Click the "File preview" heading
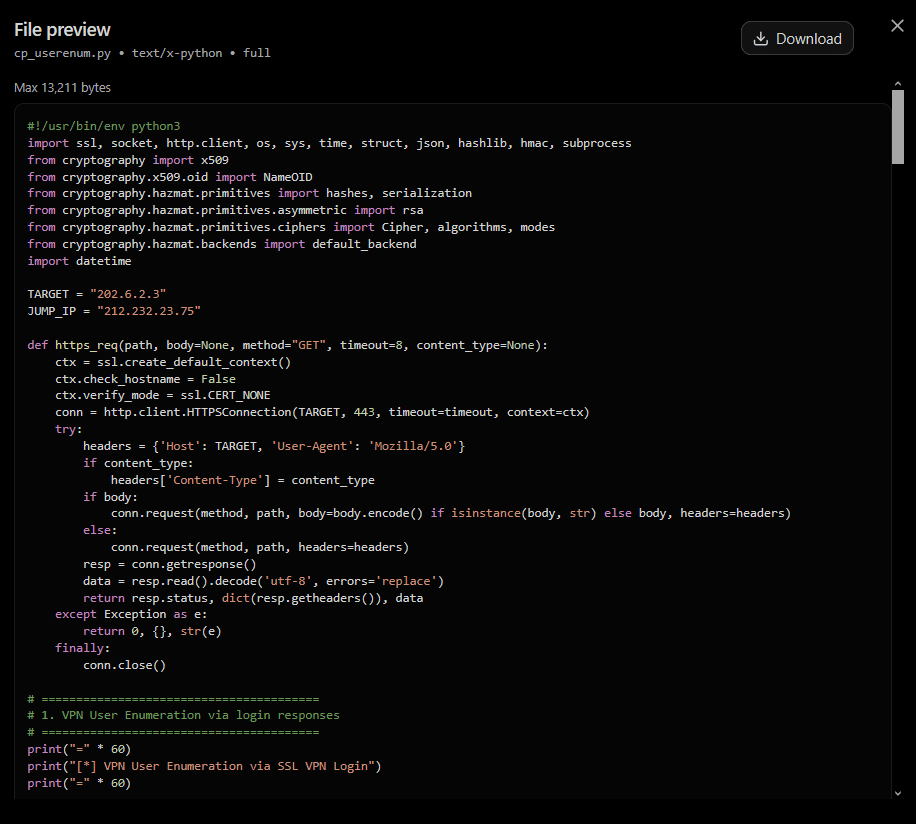 click(62, 30)
